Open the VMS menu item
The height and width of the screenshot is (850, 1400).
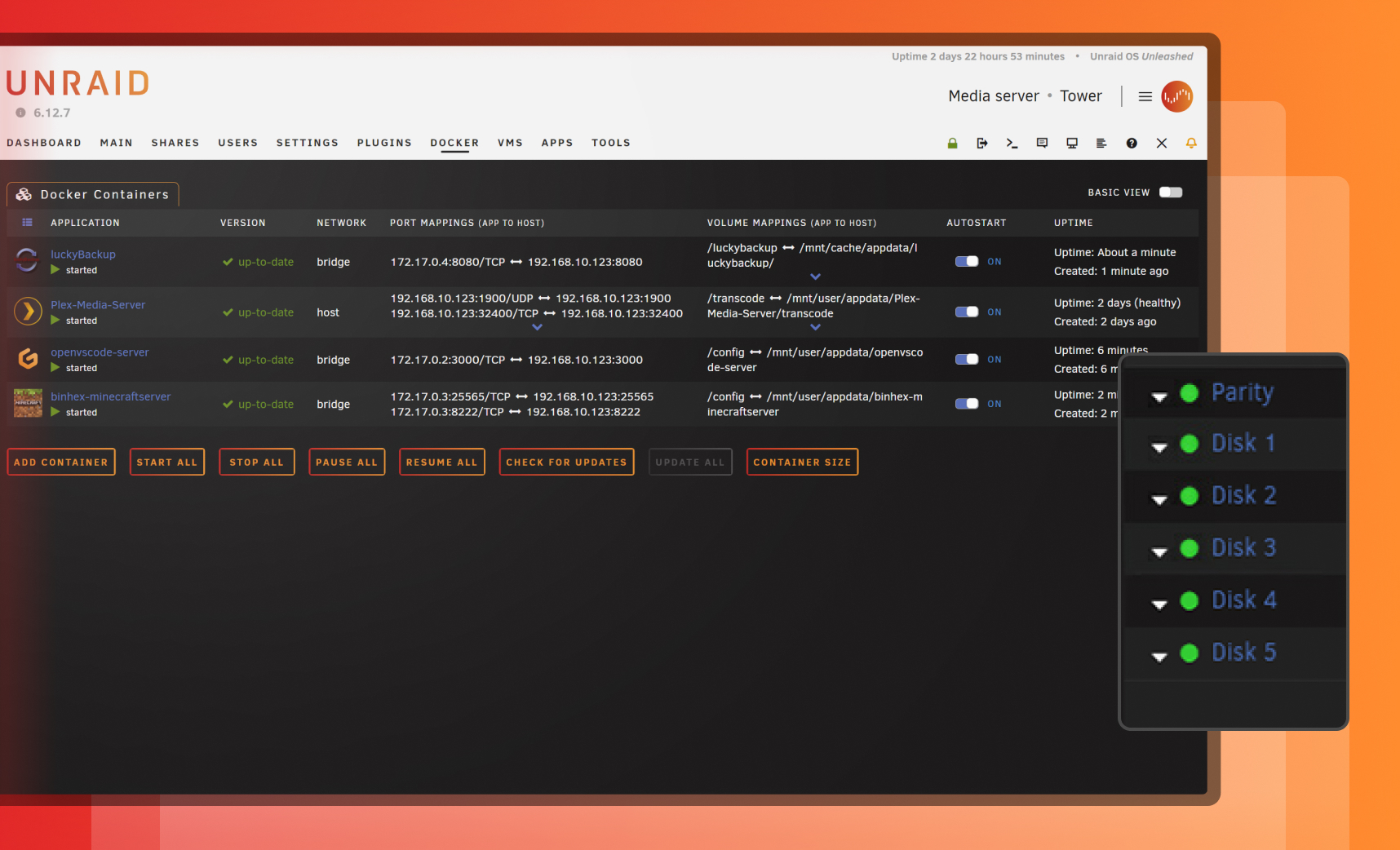point(510,143)
